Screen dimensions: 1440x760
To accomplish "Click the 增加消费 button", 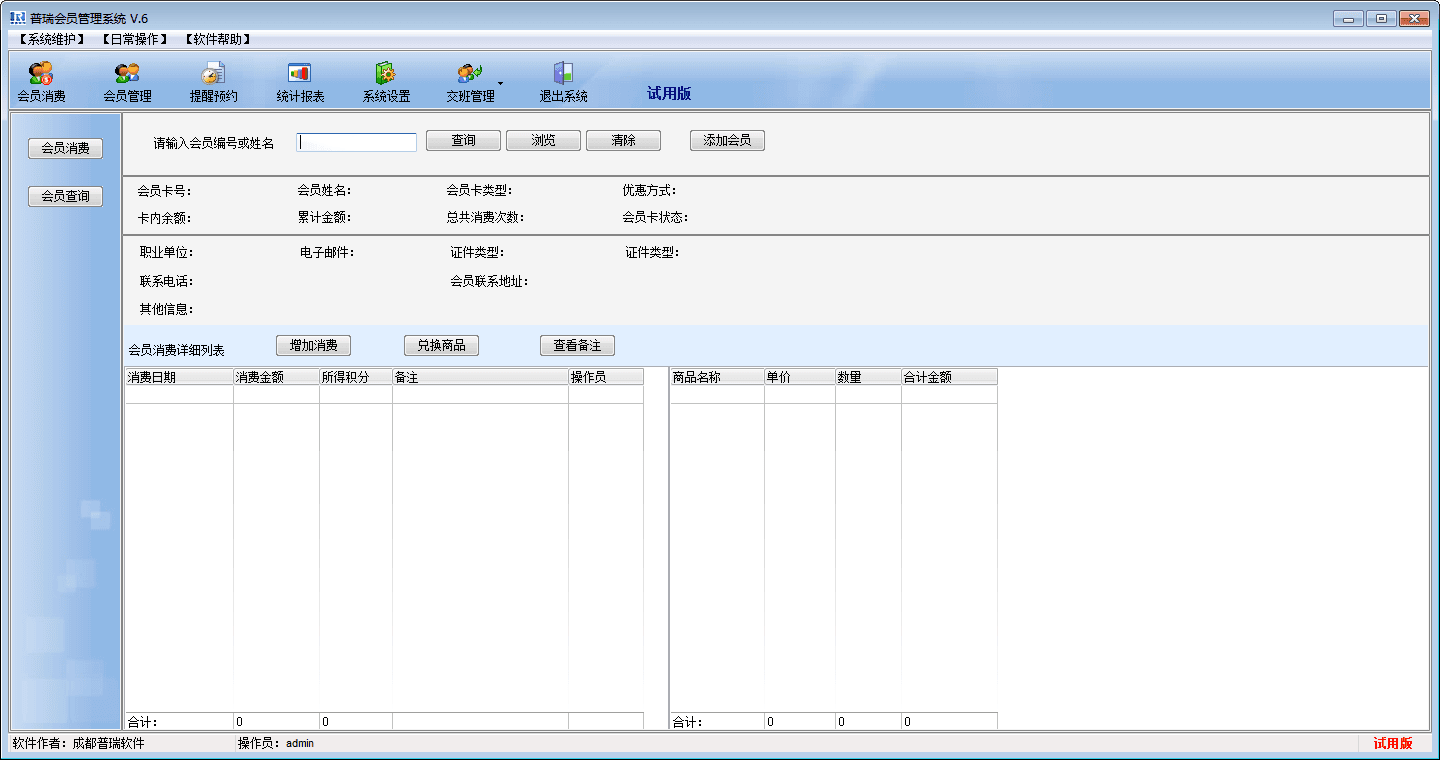I will [313, 346].
